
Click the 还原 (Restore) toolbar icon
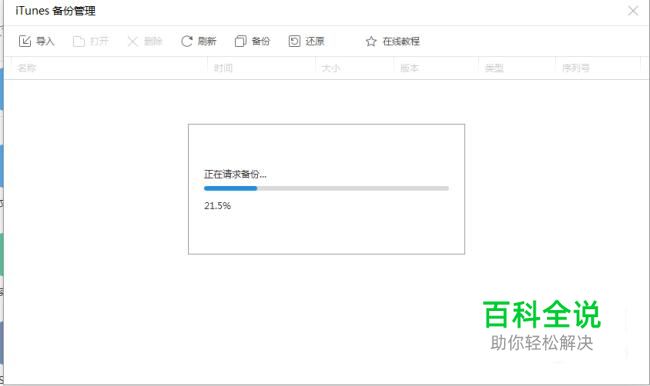click(294, 41)
